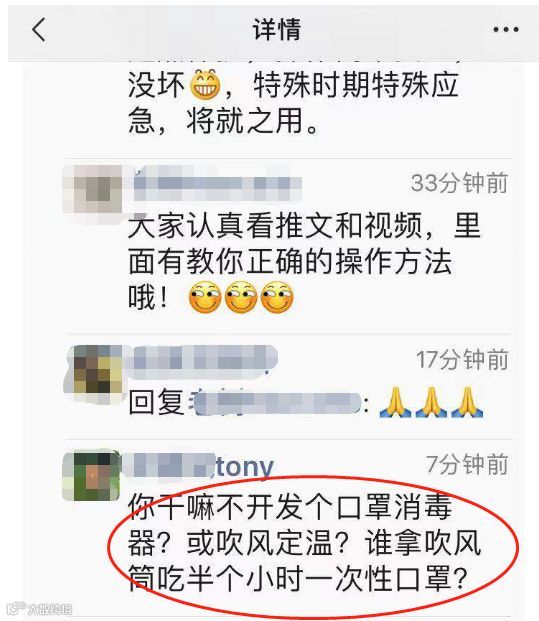
Task: Tap the first praying hands emoji
Action: point(395,402)
